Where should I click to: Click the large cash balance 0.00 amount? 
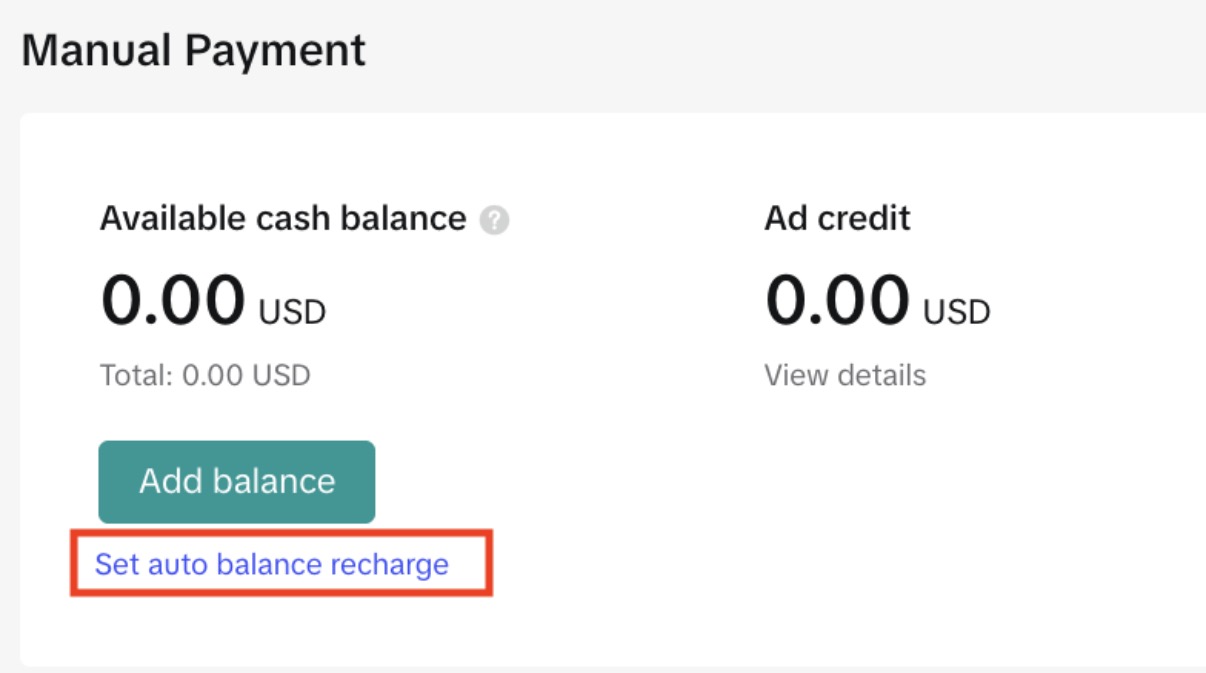pos(173,300)
